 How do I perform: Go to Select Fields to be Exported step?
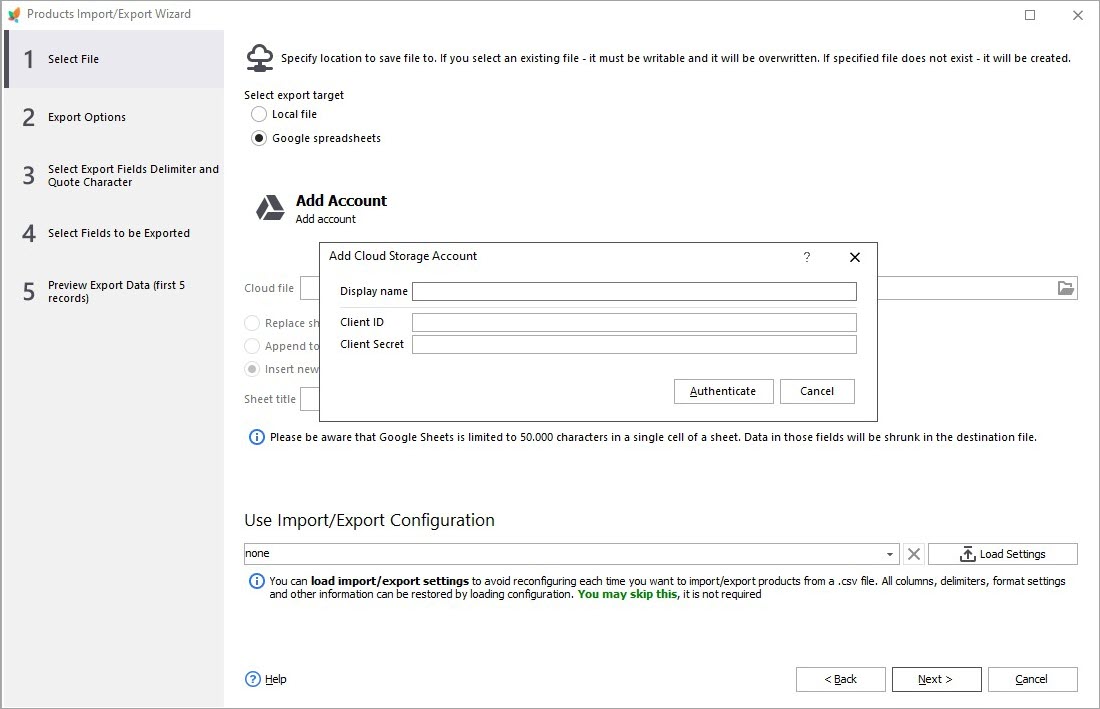pyautogui.click(x=118, y=233)
